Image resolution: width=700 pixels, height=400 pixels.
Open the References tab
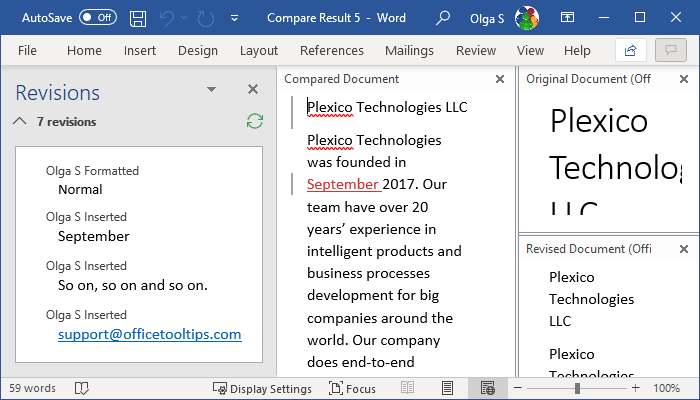[x=332, y=50]
